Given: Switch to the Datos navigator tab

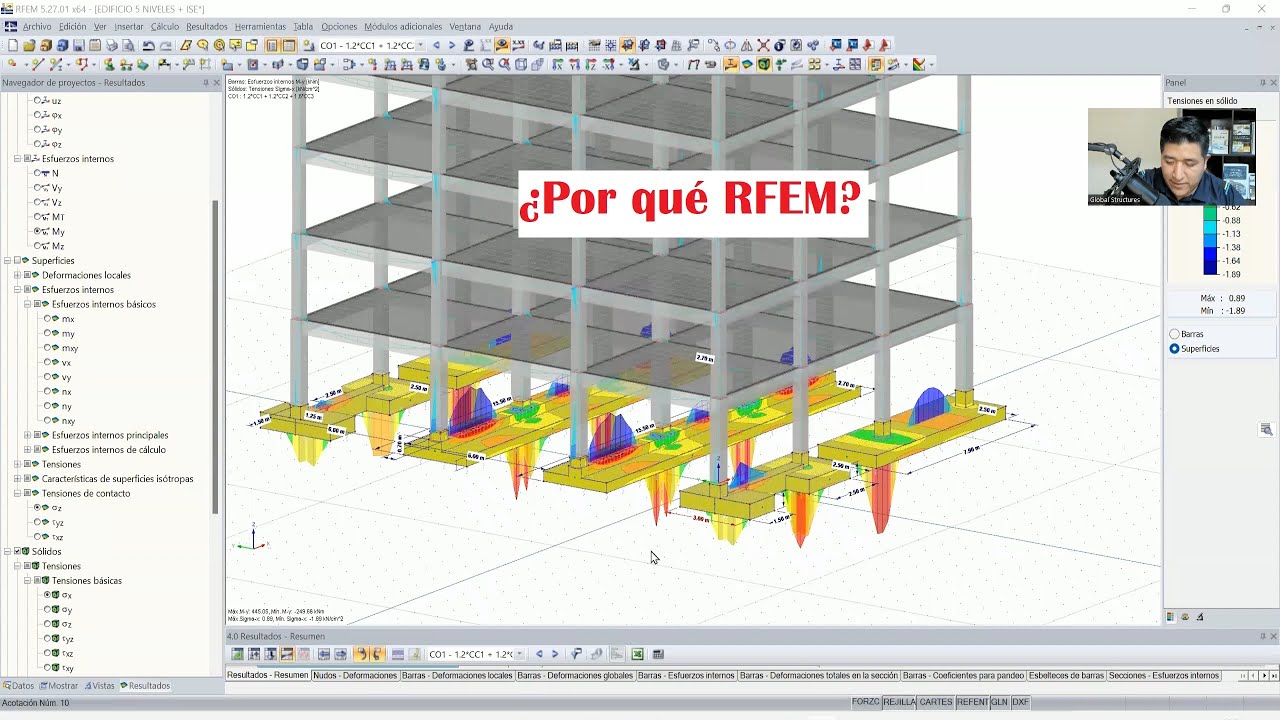Looking at the screenshot, I should (18, 686).
